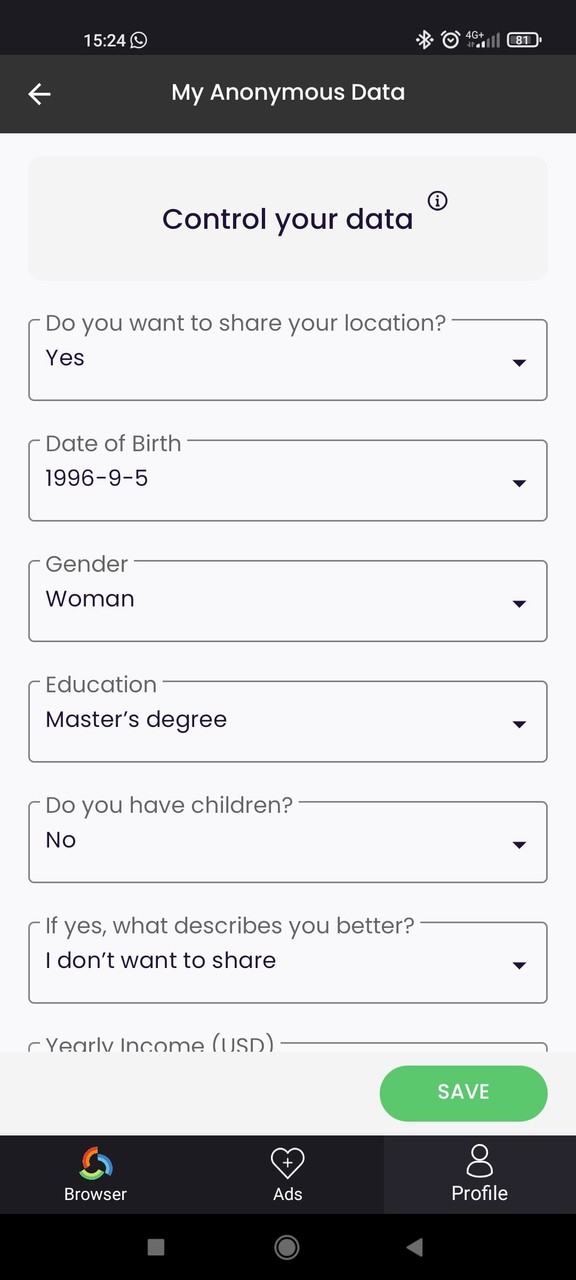Image resolution: width=576 pixels, height=1280 pixels.
Task: Tap the info icon next to Control your data
Action: pyautogui.click(x=437, y=201)
